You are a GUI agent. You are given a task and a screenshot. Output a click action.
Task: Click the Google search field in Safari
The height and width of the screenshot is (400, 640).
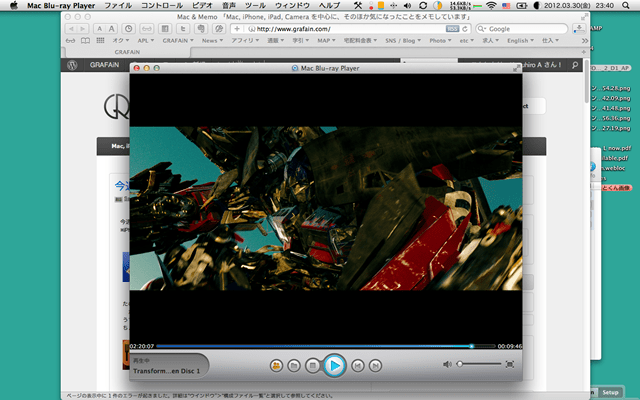click(x=522, y=29)
